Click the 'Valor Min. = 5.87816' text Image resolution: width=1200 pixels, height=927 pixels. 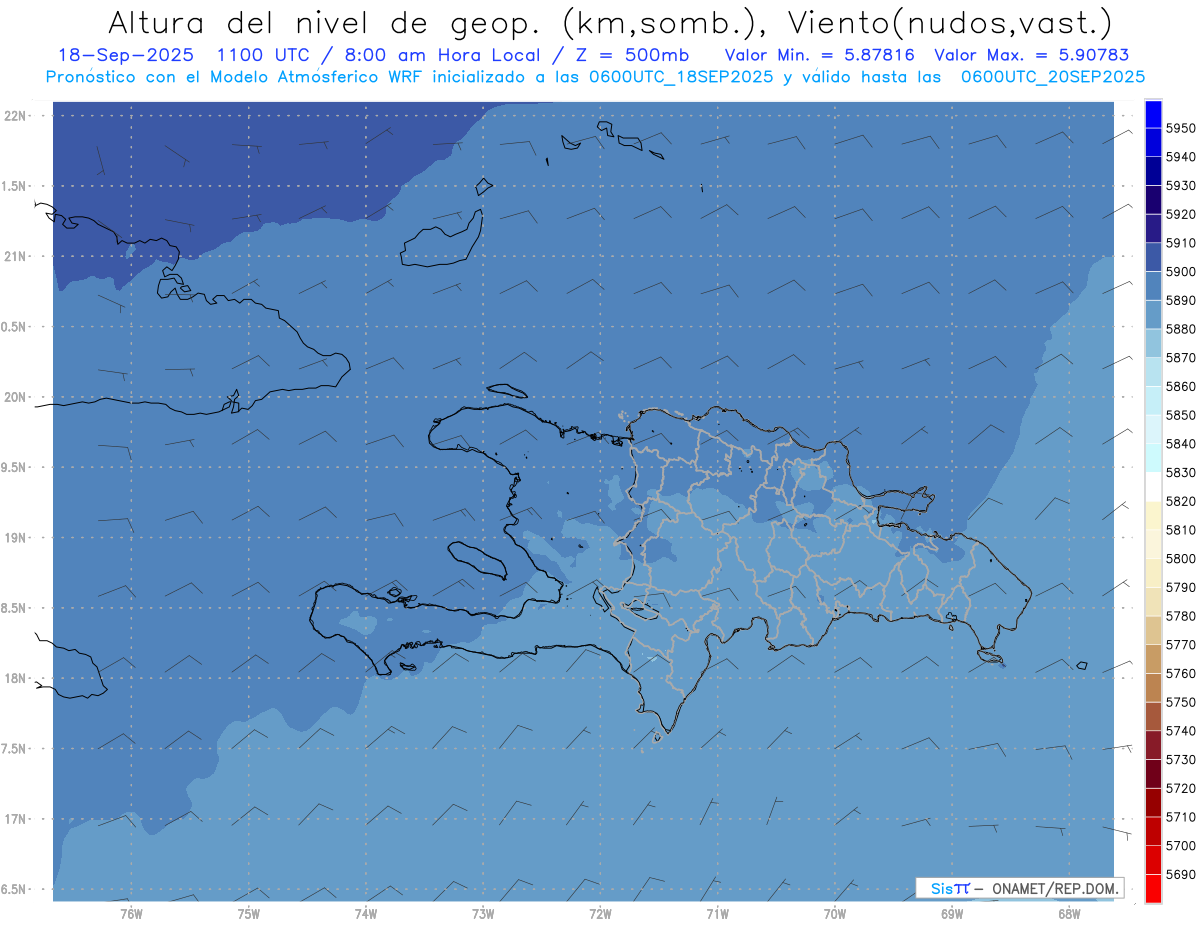pyautogui.click(x=819, y=55)
